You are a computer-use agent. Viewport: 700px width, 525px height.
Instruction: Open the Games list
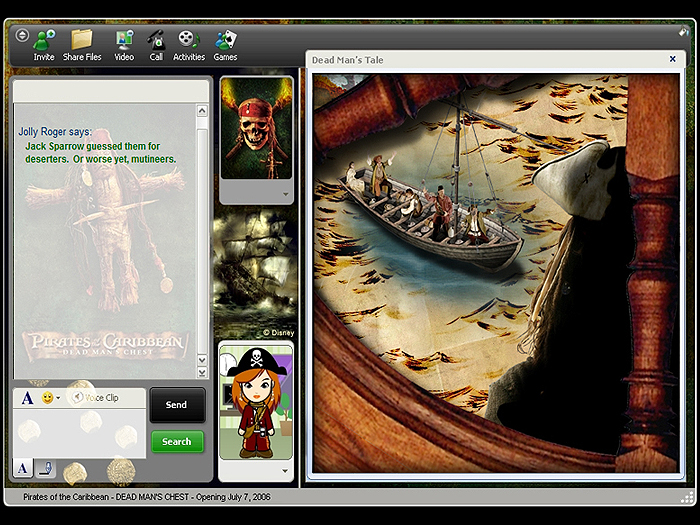coord(225,46)
